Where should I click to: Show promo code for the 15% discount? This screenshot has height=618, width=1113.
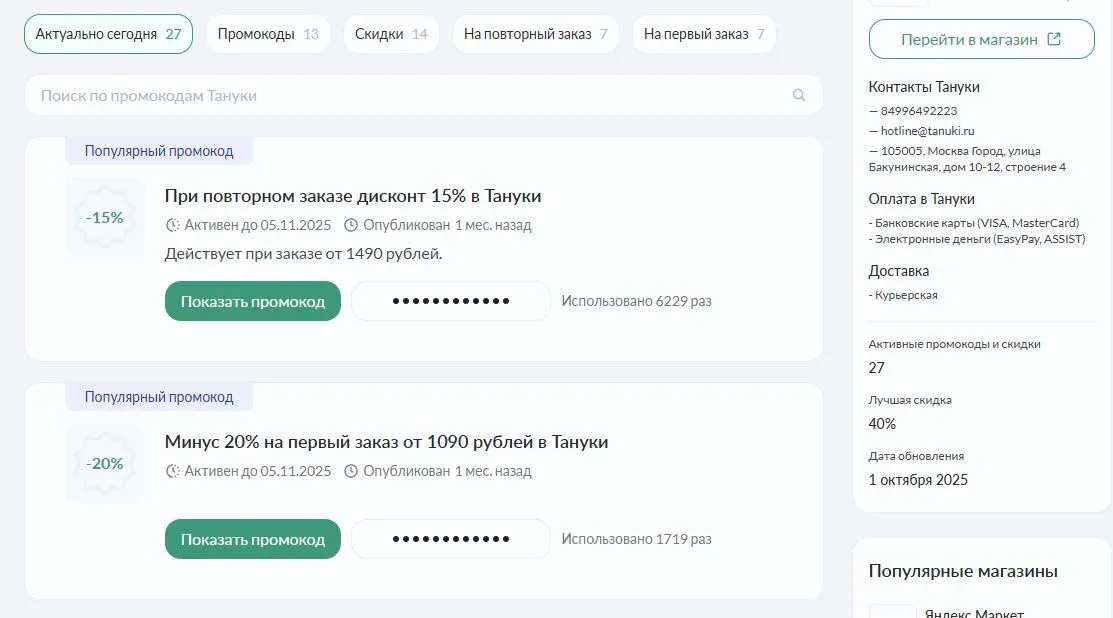tap(252, 302)
